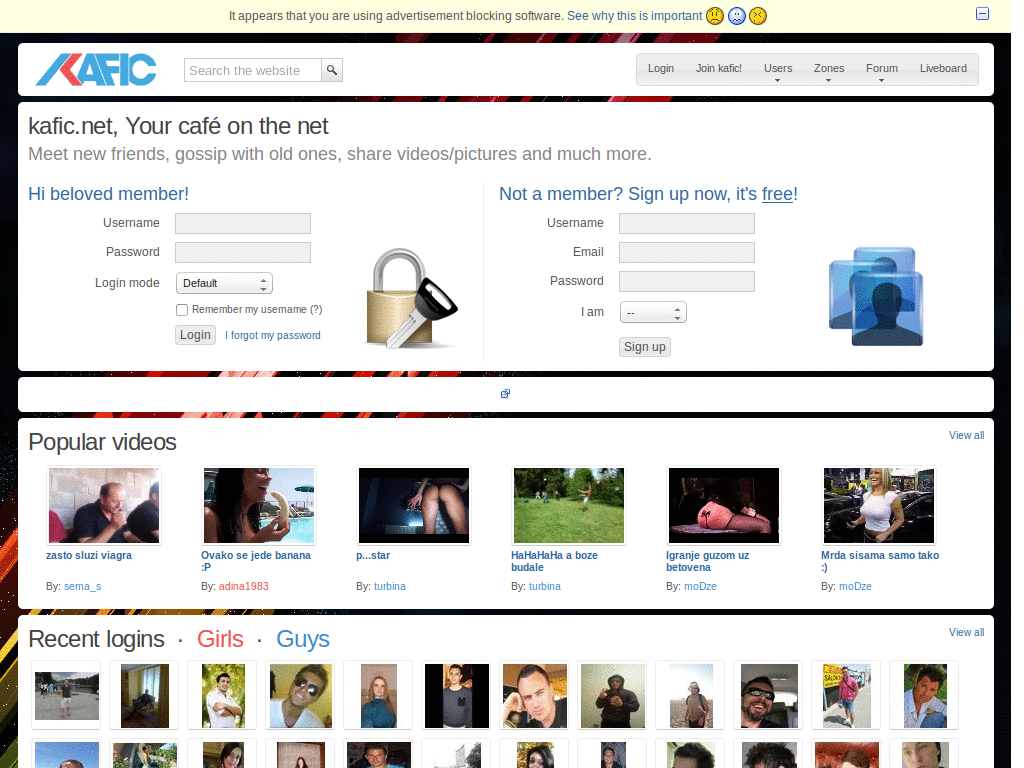This screenshot has width=1024, height=768.
Task: Click I forgot my password link
Action: 273,336
